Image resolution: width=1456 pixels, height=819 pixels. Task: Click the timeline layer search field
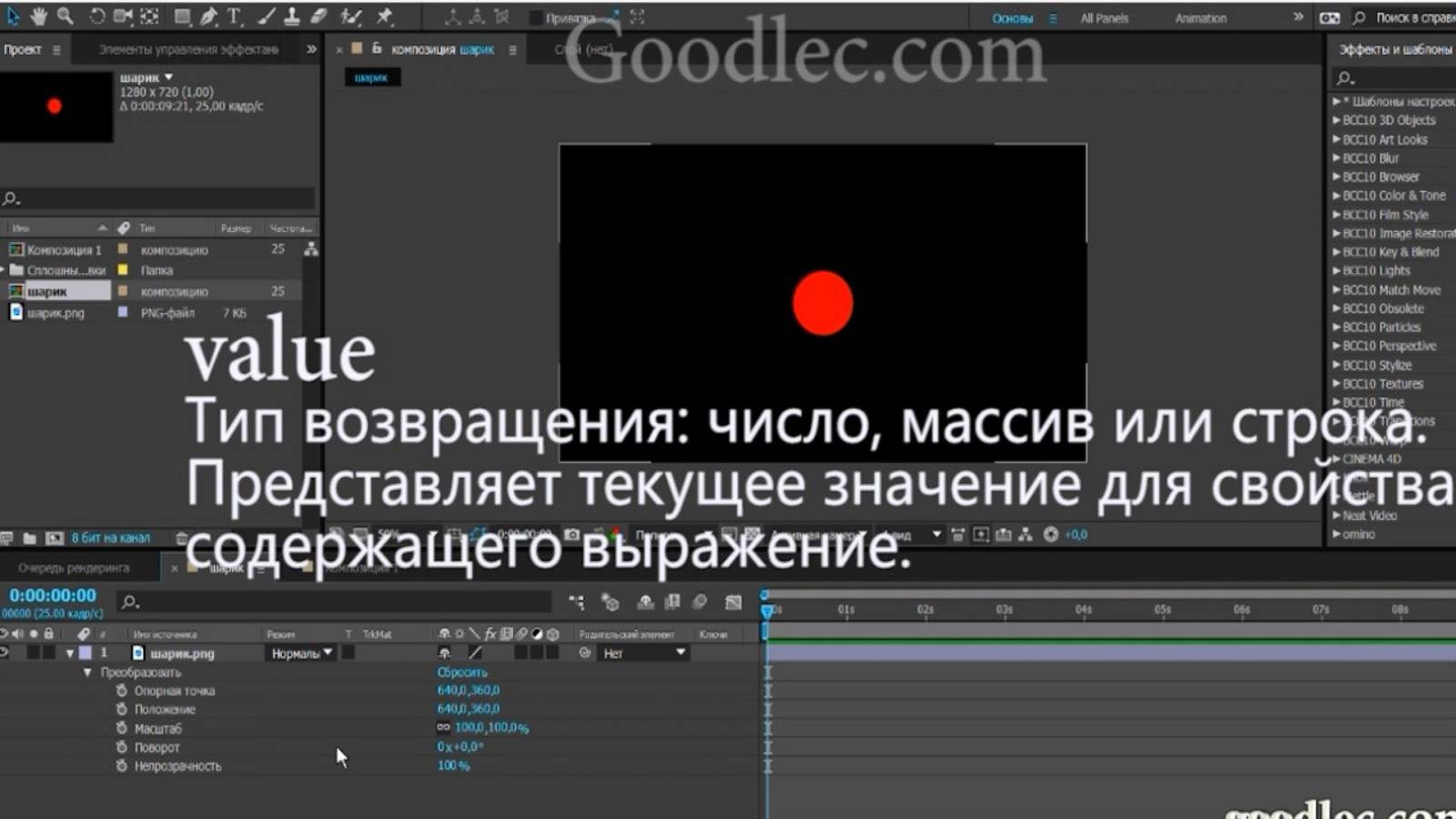(x=334, y=602)
